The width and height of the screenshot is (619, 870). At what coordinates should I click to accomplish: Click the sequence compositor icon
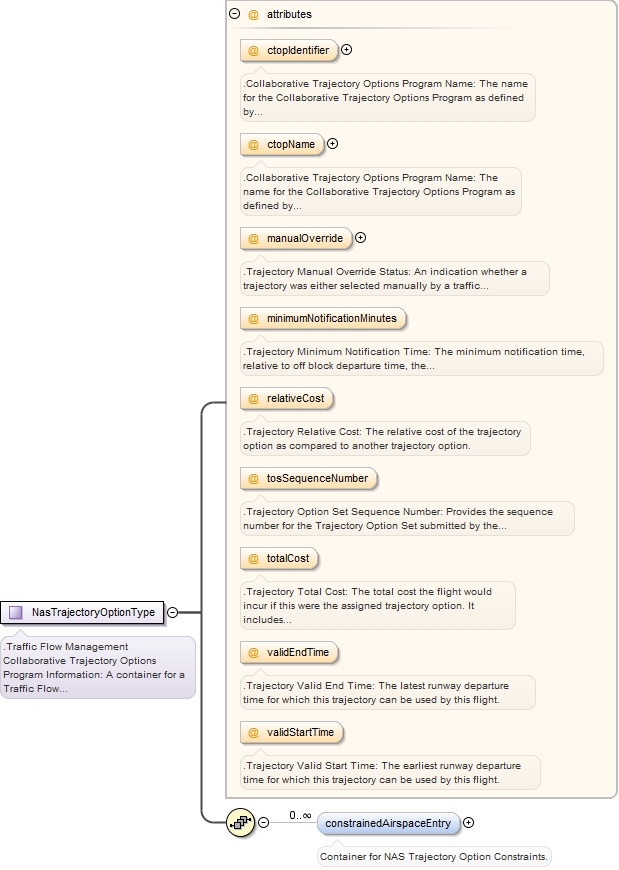pos(240,823)
